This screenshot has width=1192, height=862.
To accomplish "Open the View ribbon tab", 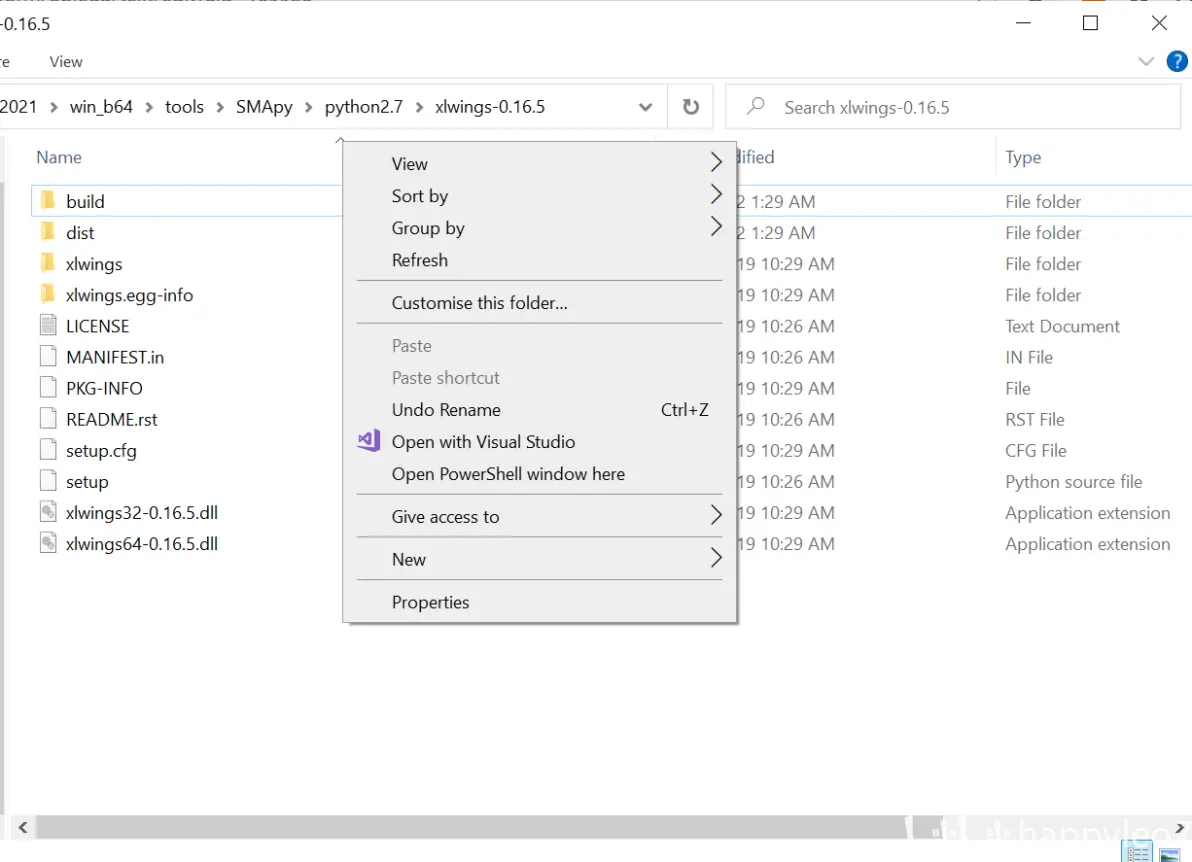I will point(65,62).
